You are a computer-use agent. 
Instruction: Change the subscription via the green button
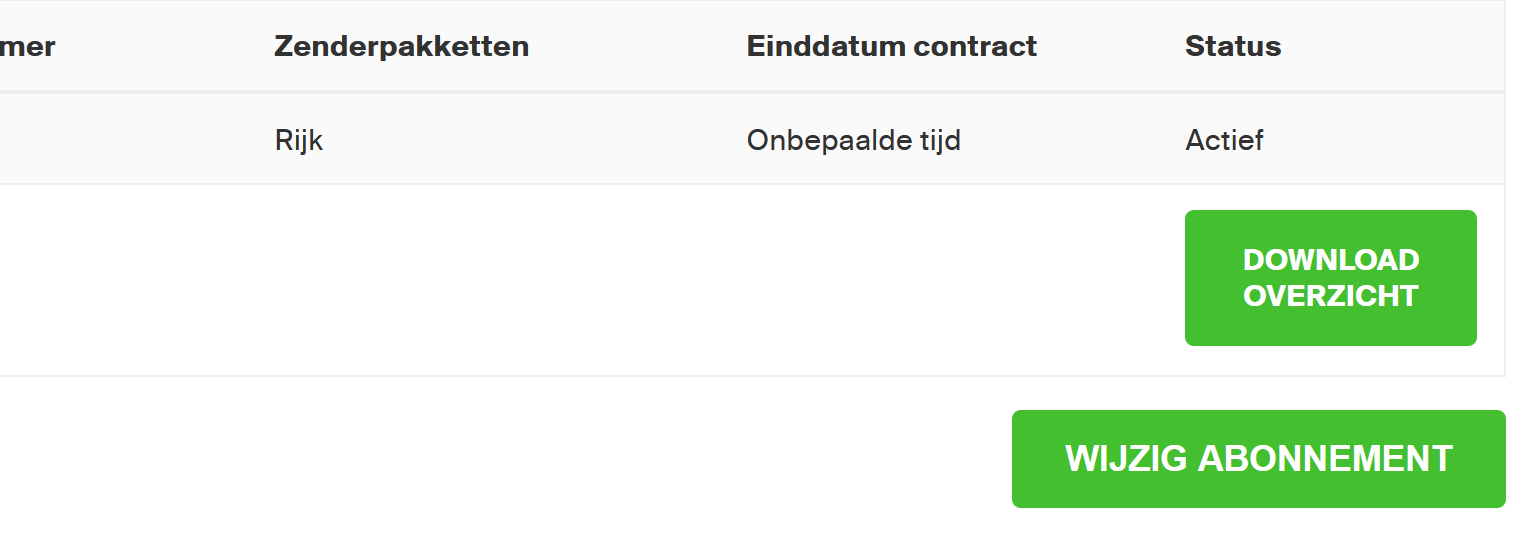(1258, 458)
